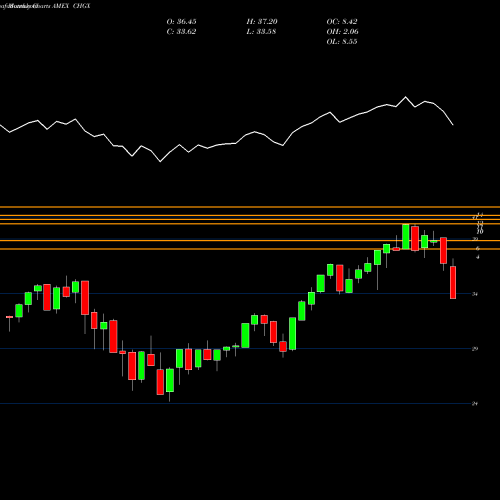Click the OH: 2.06 reading
500x500 pixels.
point(342,32)
